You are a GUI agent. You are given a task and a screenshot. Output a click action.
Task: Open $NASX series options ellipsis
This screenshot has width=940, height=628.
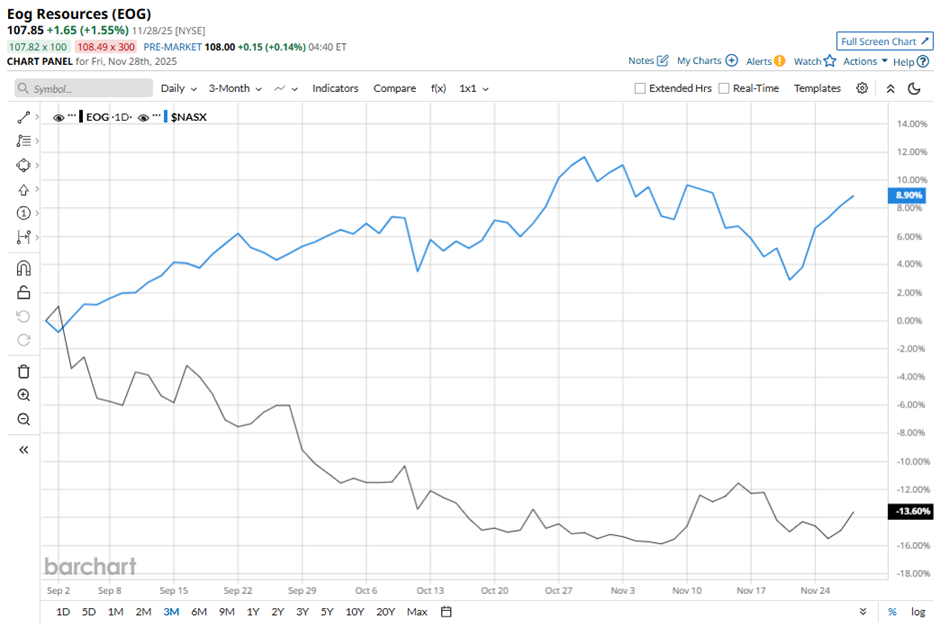157,114
